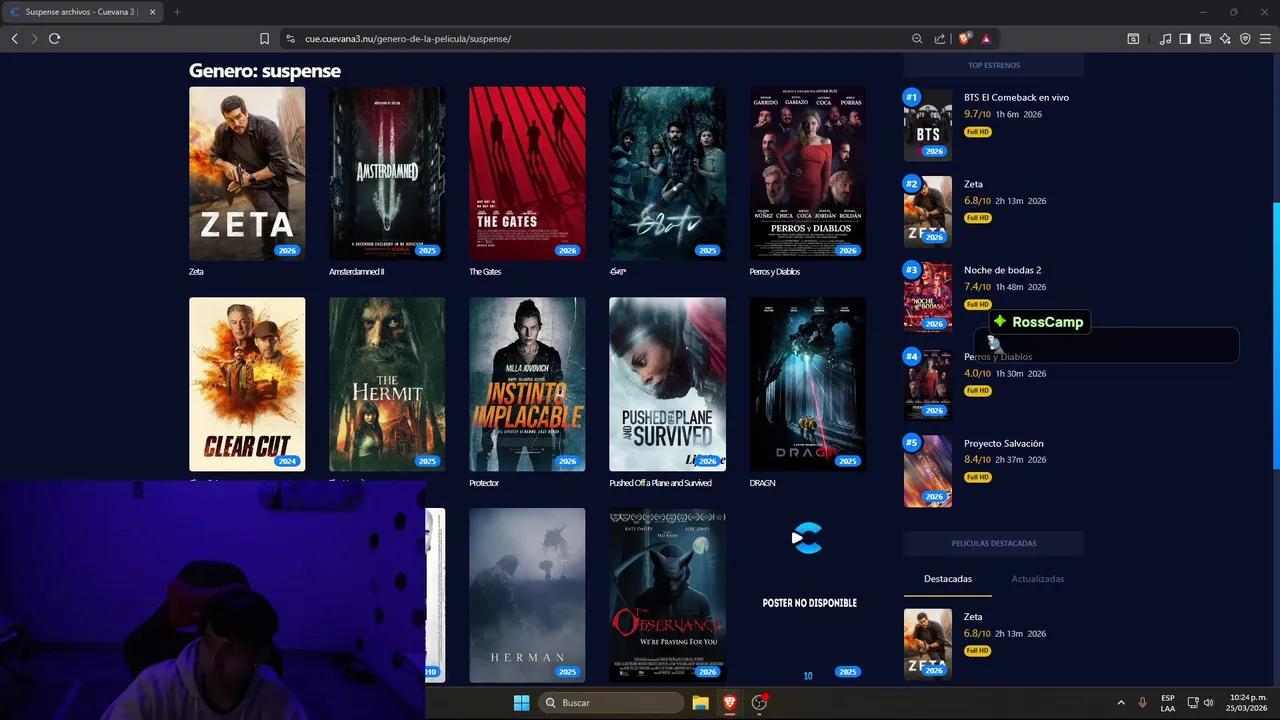Open site settings icon in address bar
The width and height of the screenshot is (1280, 720).
(x=290, y=39)
